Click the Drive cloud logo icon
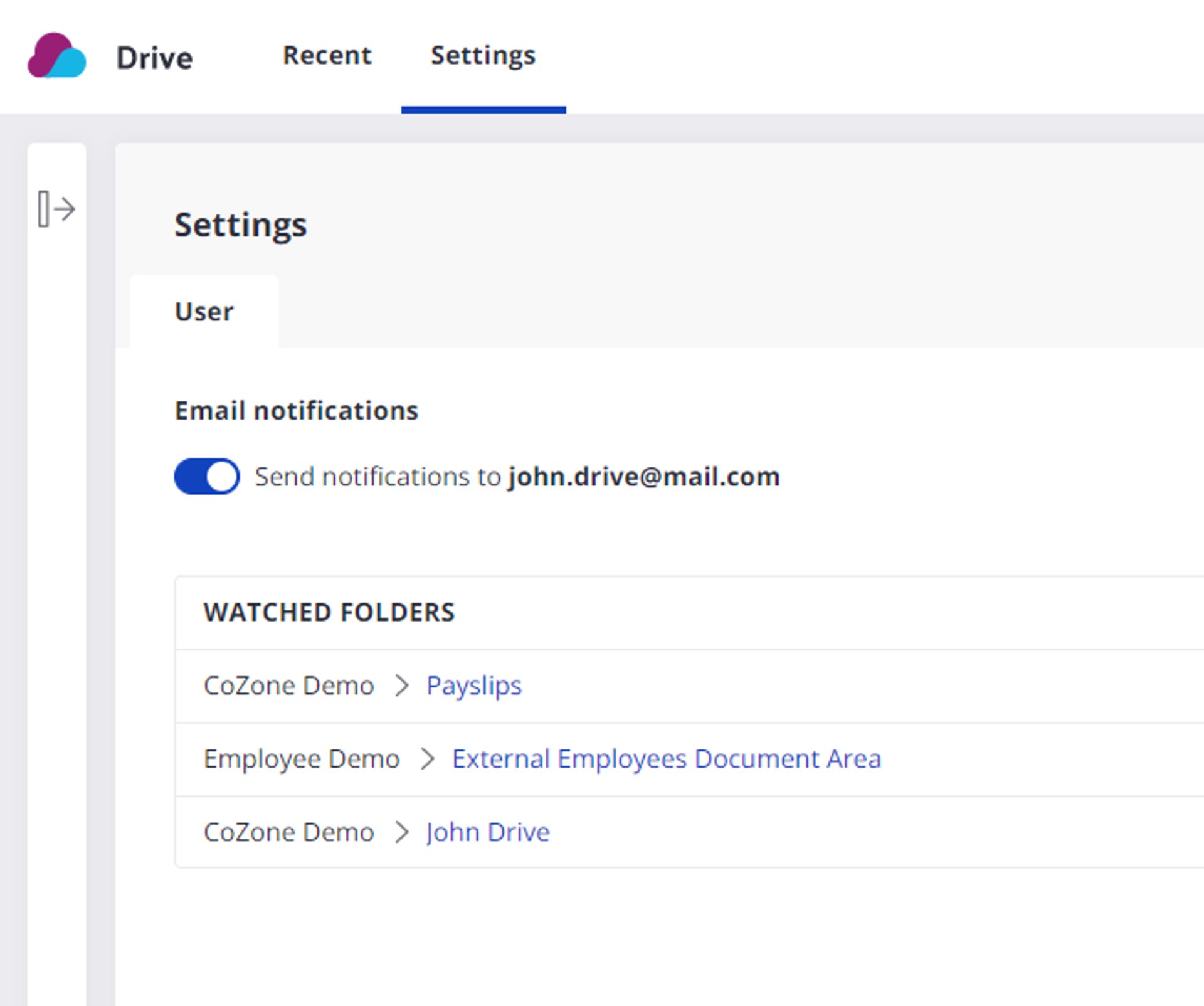 tap(56, 56)
